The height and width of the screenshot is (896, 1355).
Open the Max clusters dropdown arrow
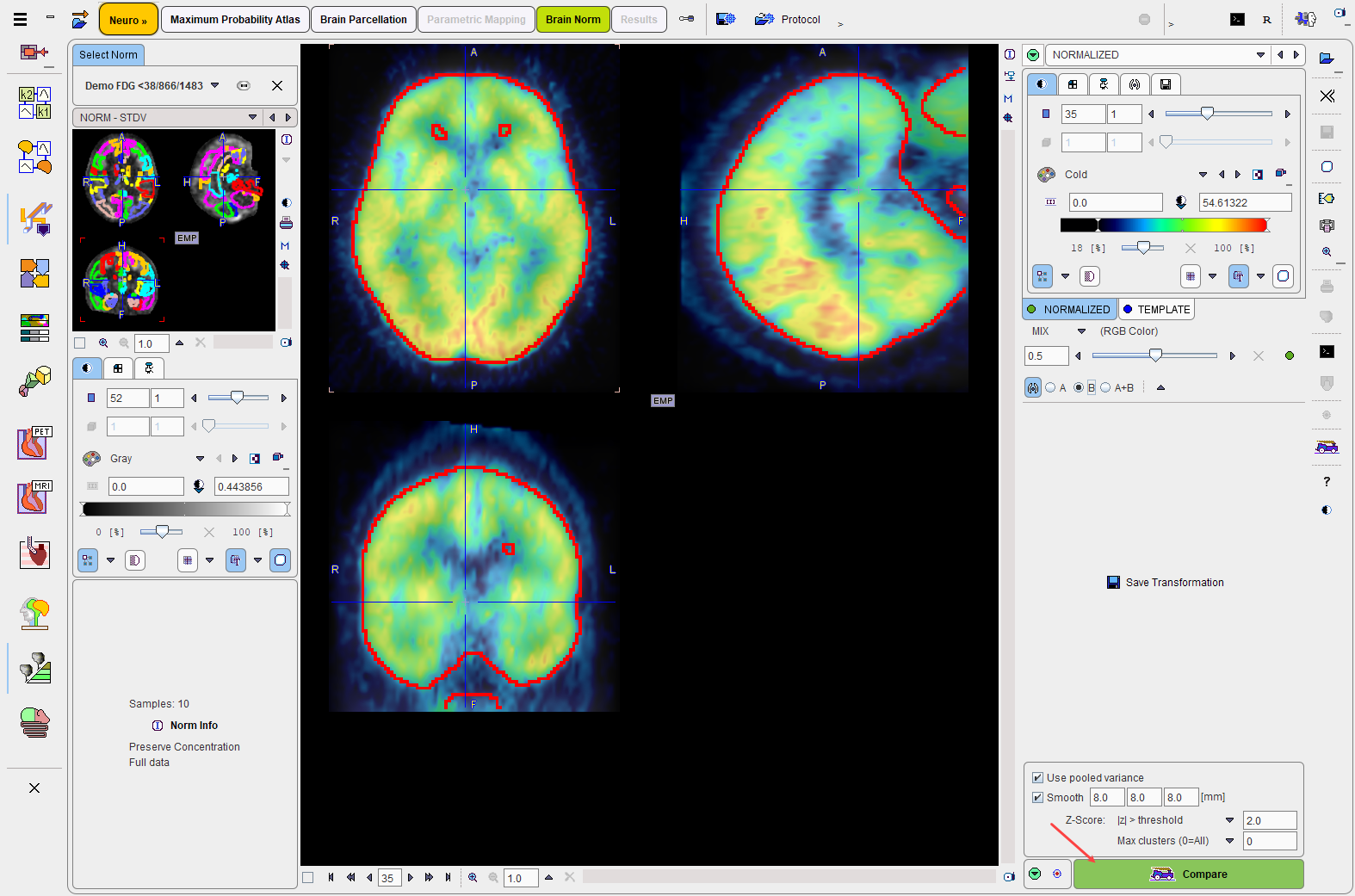point(1229,841)
